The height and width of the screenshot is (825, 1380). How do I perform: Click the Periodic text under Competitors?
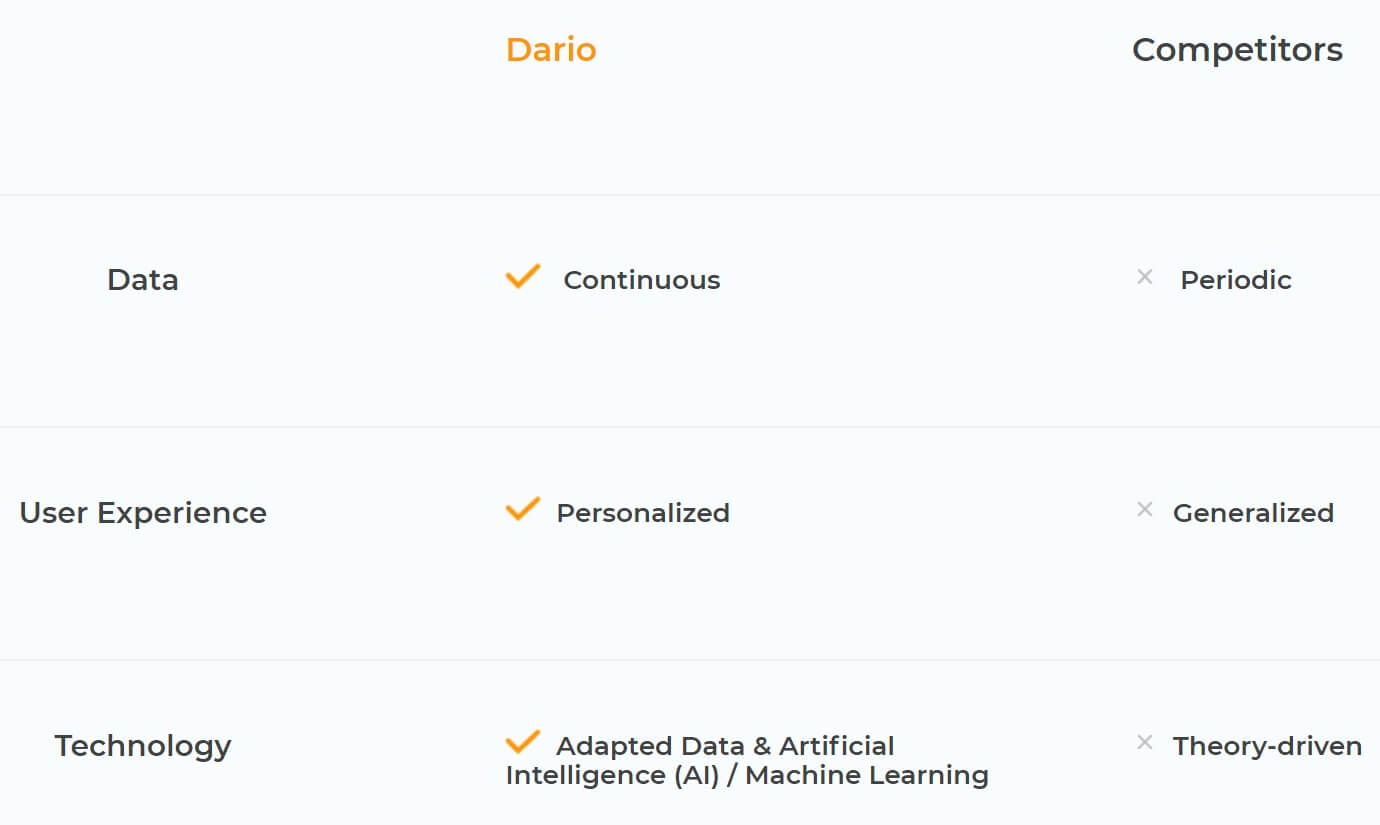[x=1236, y=280]
